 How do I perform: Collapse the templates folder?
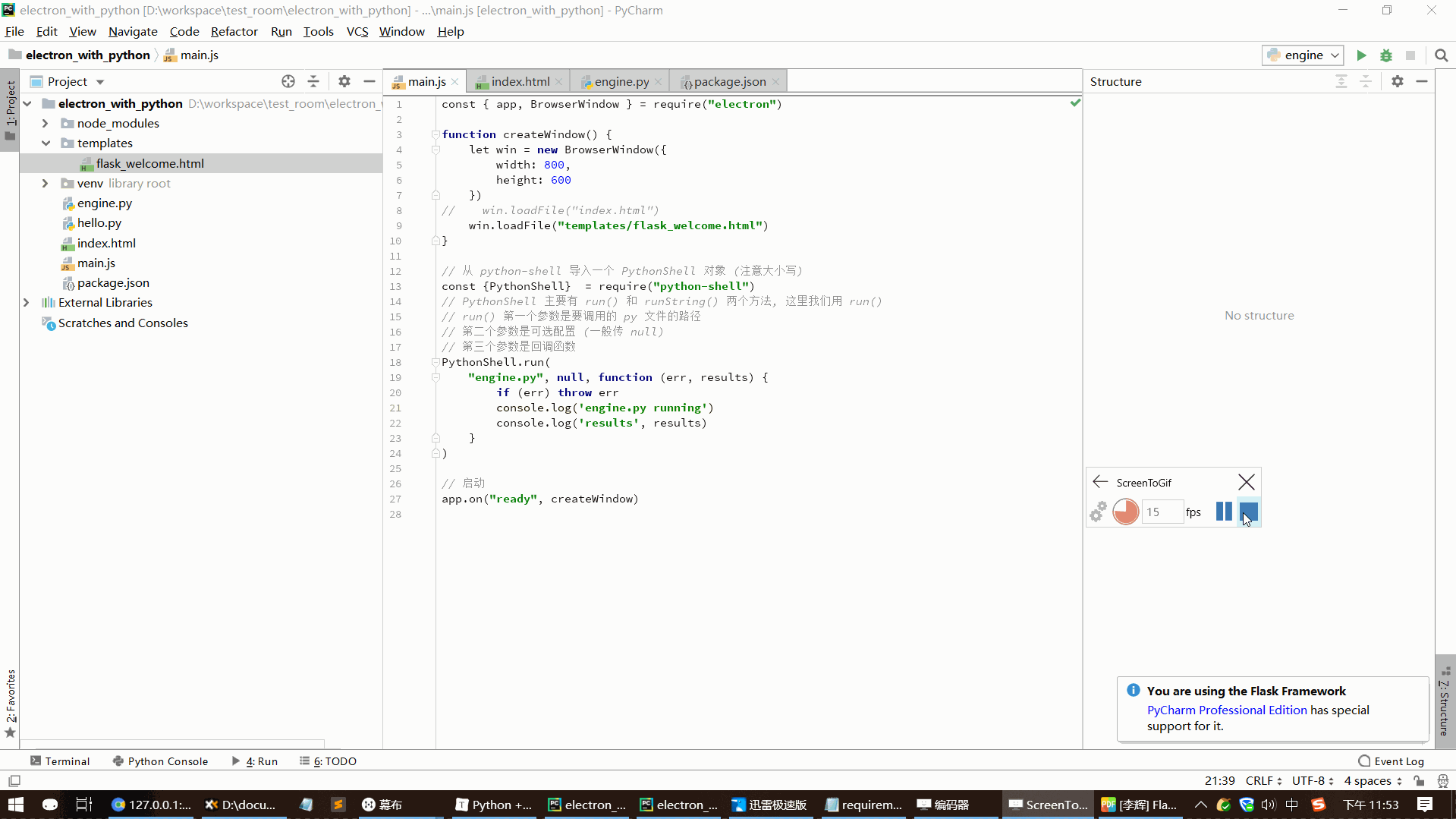(x=46, y=143)
